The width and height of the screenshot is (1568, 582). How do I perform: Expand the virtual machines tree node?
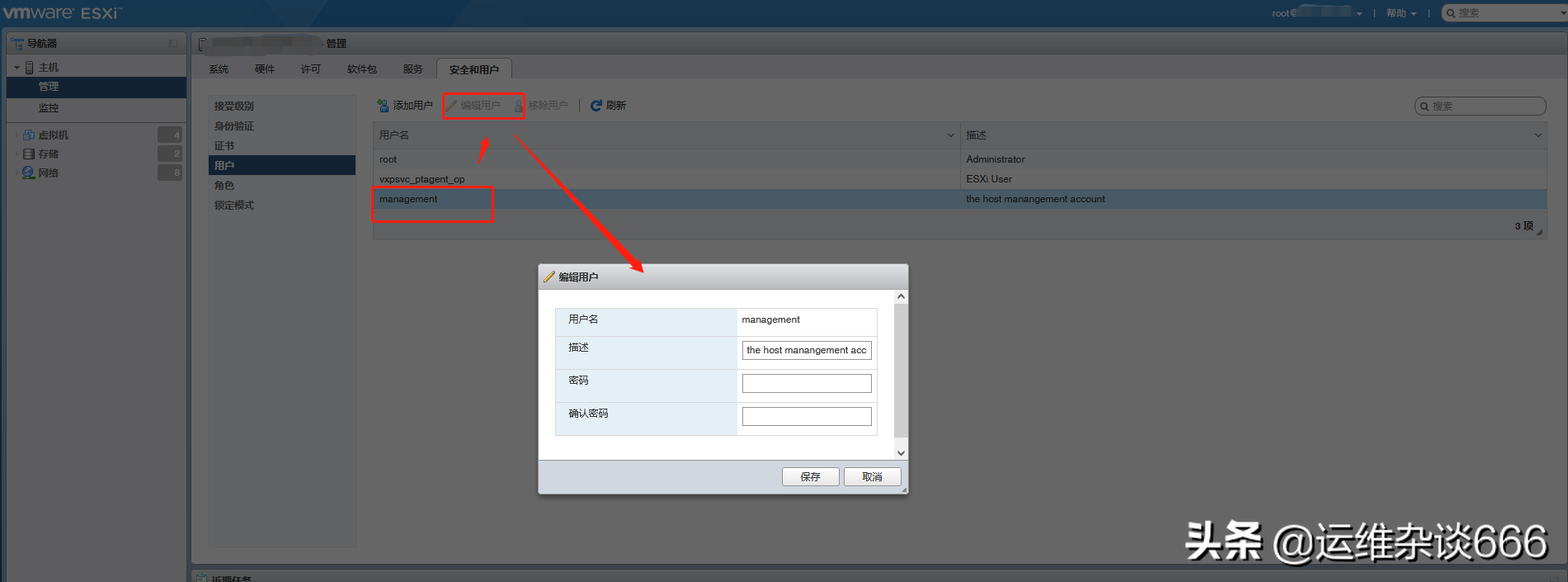pyautogui.click(x=16, y=135)
